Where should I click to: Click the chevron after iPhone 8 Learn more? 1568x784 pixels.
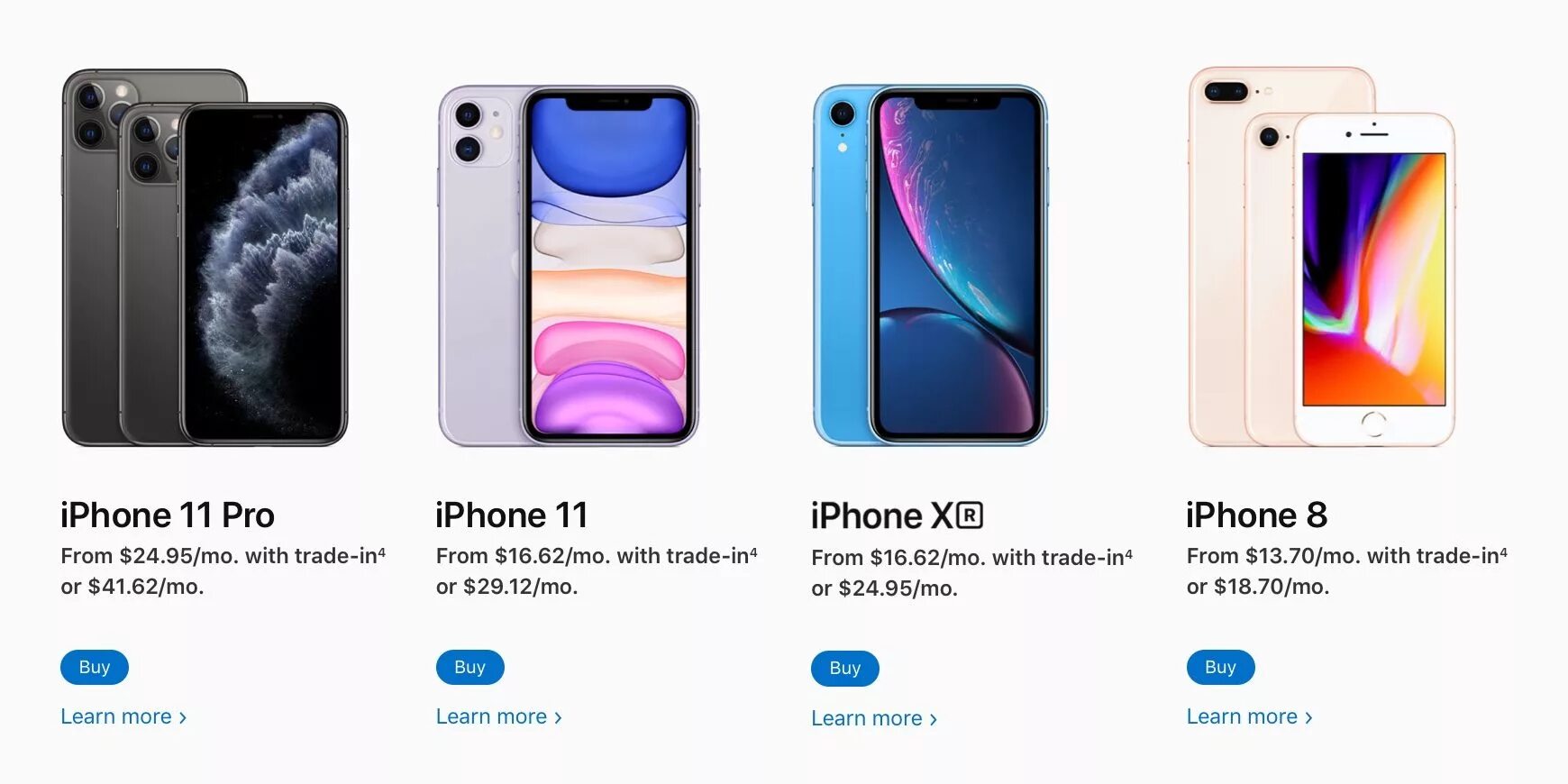click(x=1308, y=717)
